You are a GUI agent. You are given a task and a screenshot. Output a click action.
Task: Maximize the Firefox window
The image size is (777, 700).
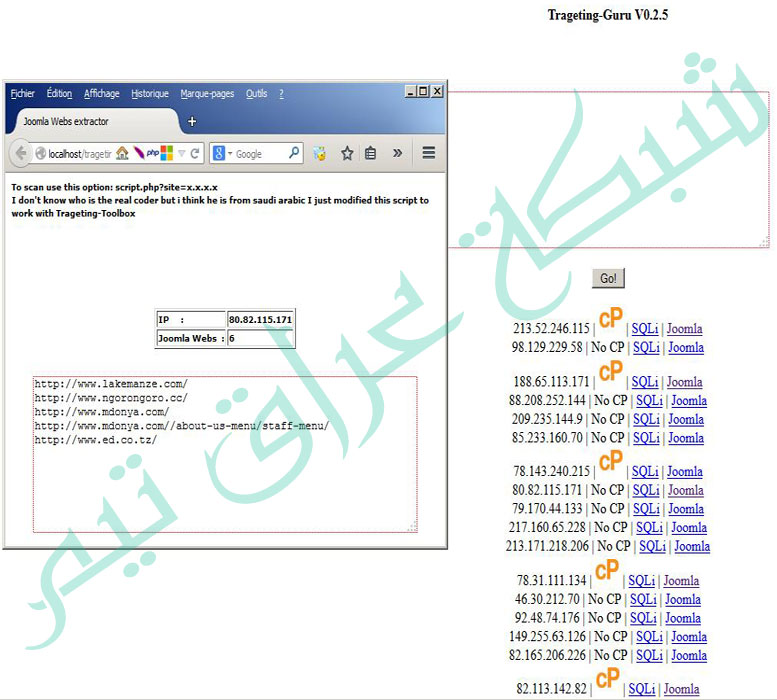click(x=423, y=91)
